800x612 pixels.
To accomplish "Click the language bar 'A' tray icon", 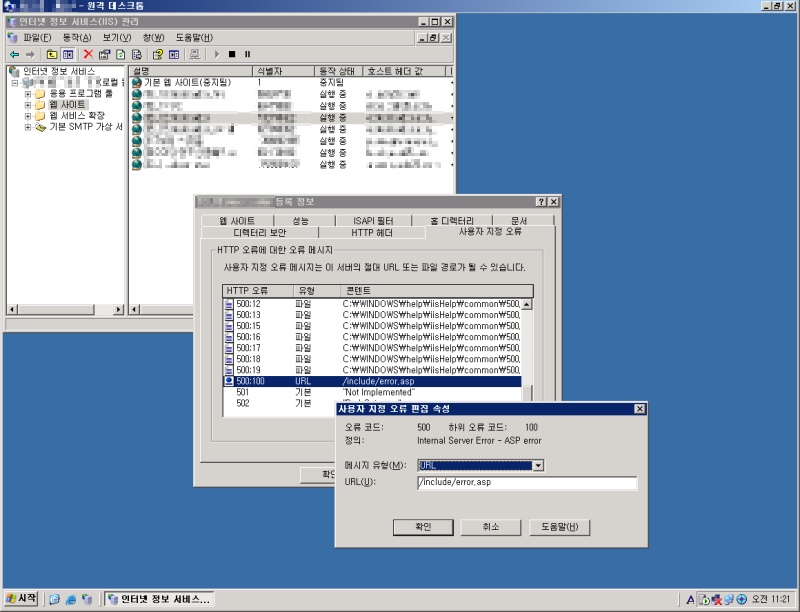I will point(690,600).
